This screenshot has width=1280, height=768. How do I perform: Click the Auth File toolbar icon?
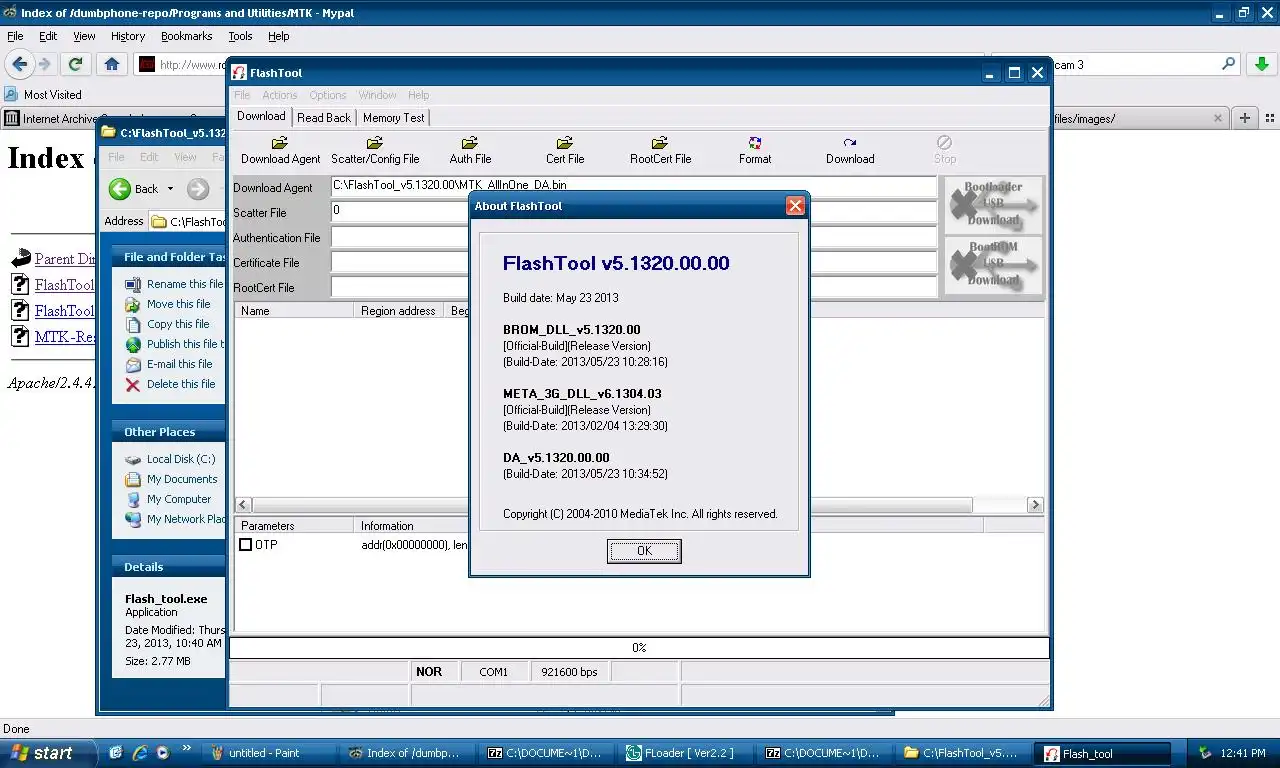click(x=470, y=150)
